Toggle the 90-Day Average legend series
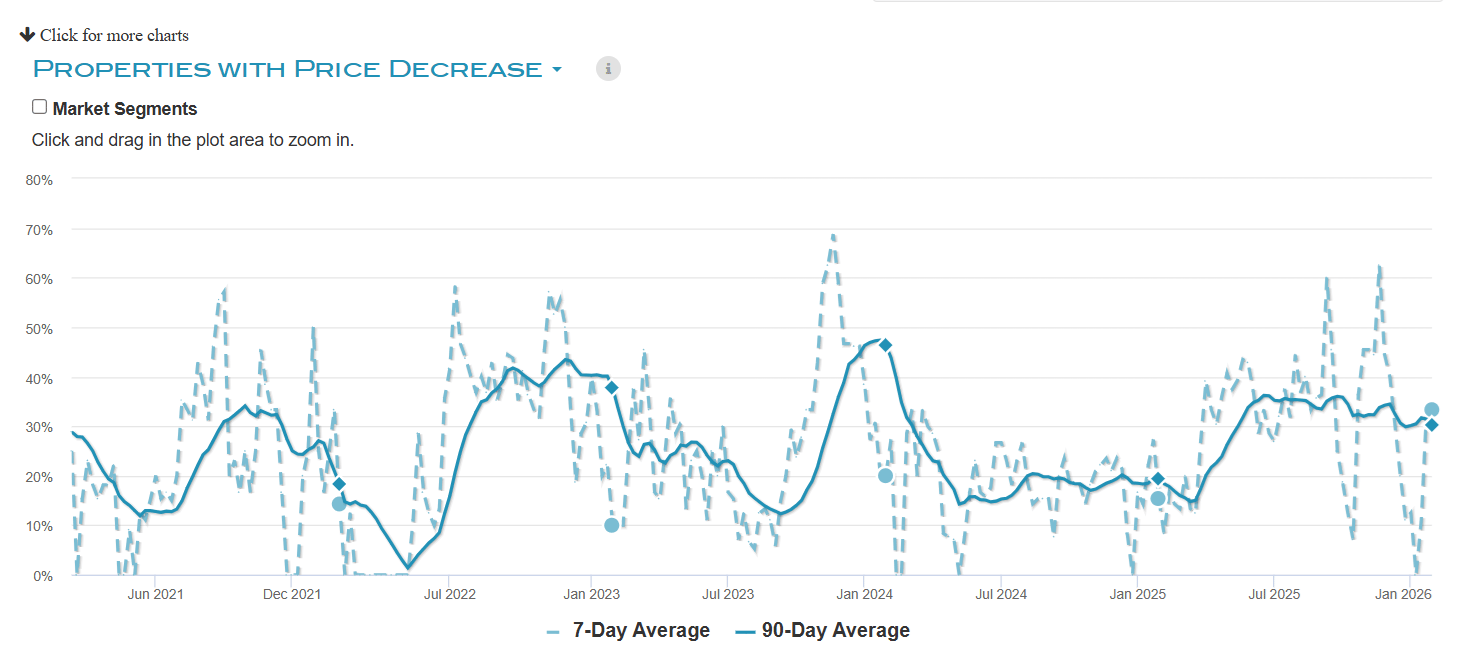 (823, 631)
